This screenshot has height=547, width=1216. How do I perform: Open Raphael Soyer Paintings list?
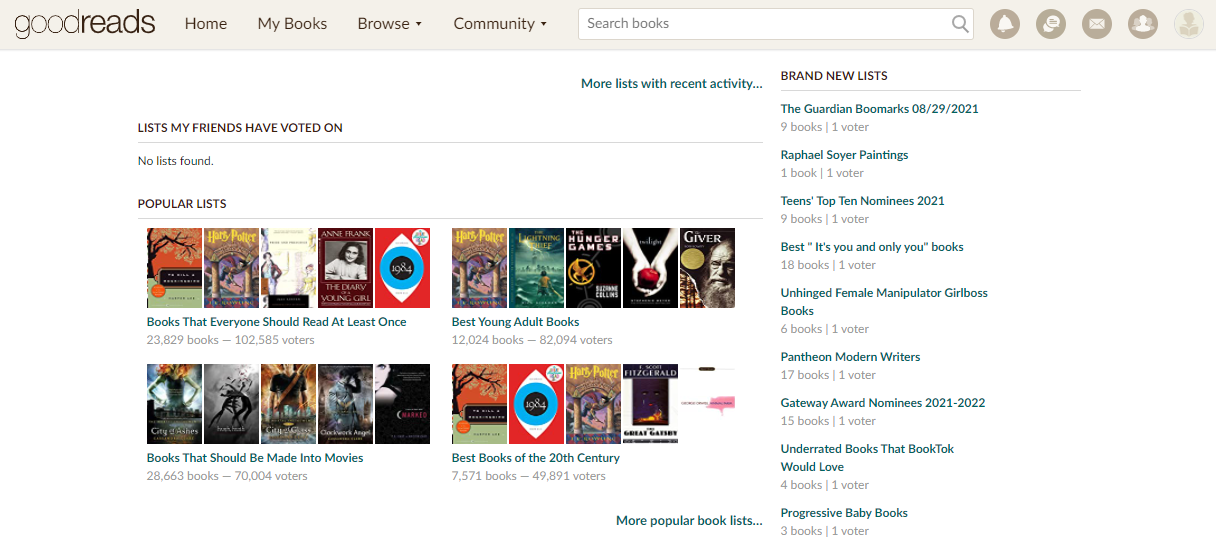(x=845, y=155)
